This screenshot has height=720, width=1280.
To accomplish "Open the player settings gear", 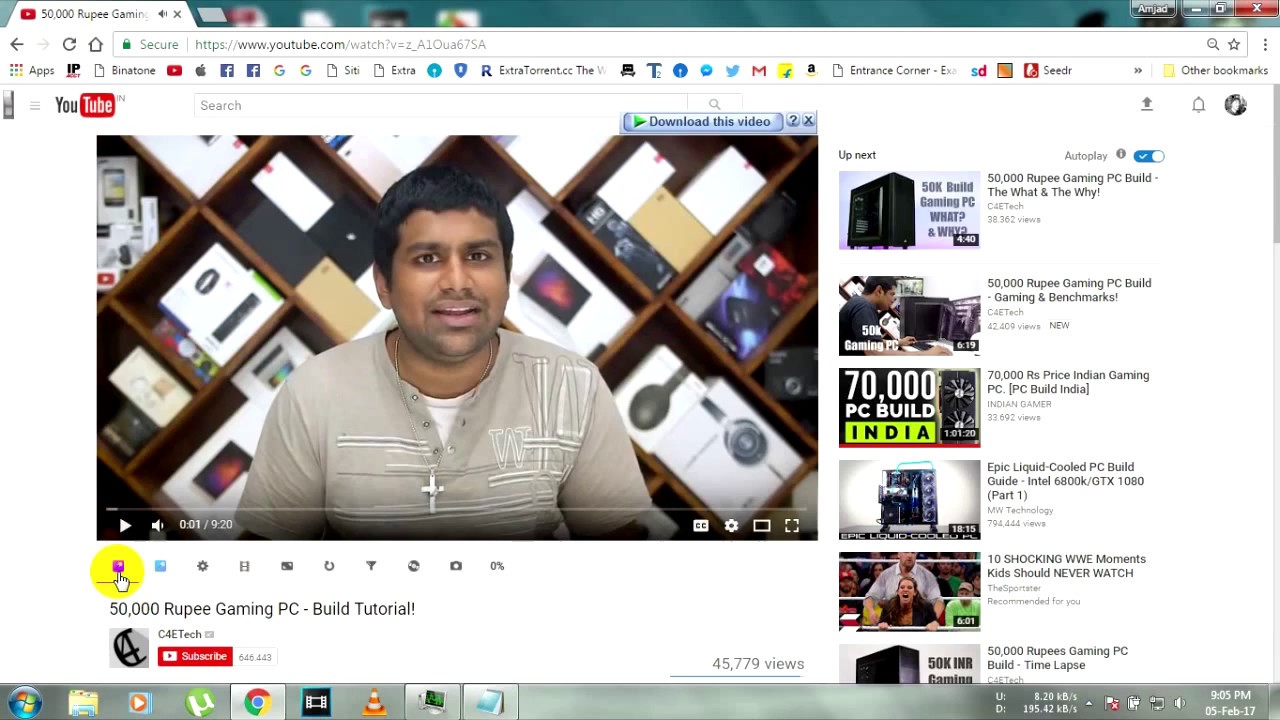I will [x=731, y=525].
